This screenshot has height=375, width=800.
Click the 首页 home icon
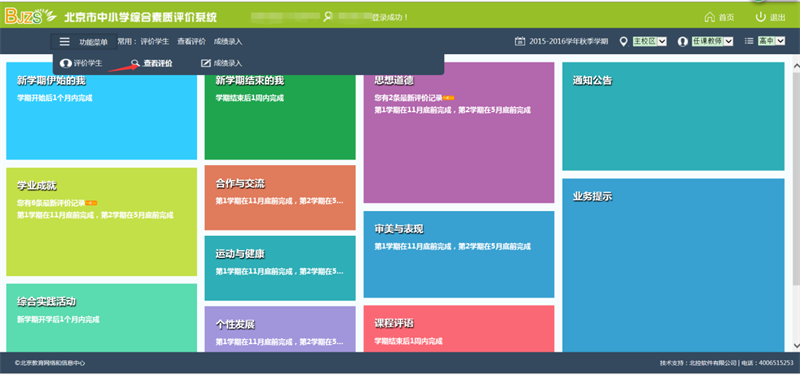pyautogui.click(x=709, y=17)
